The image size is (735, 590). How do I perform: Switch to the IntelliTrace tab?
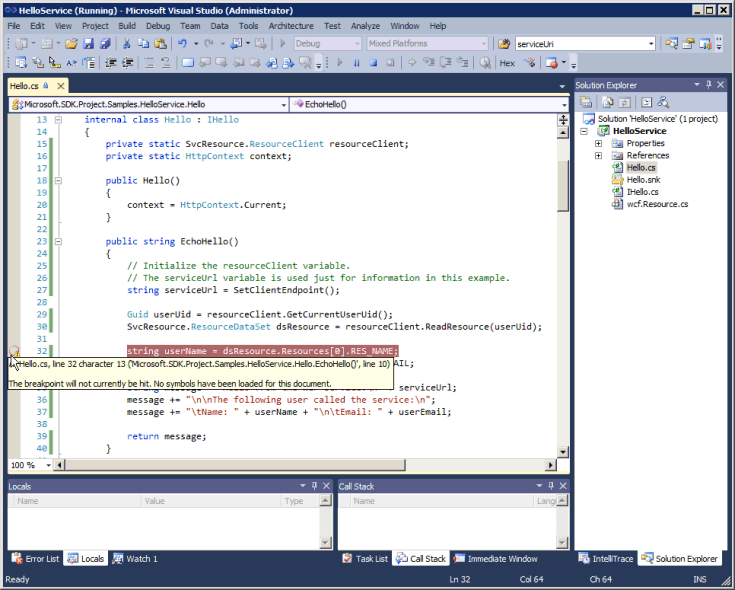coord(606,559)
